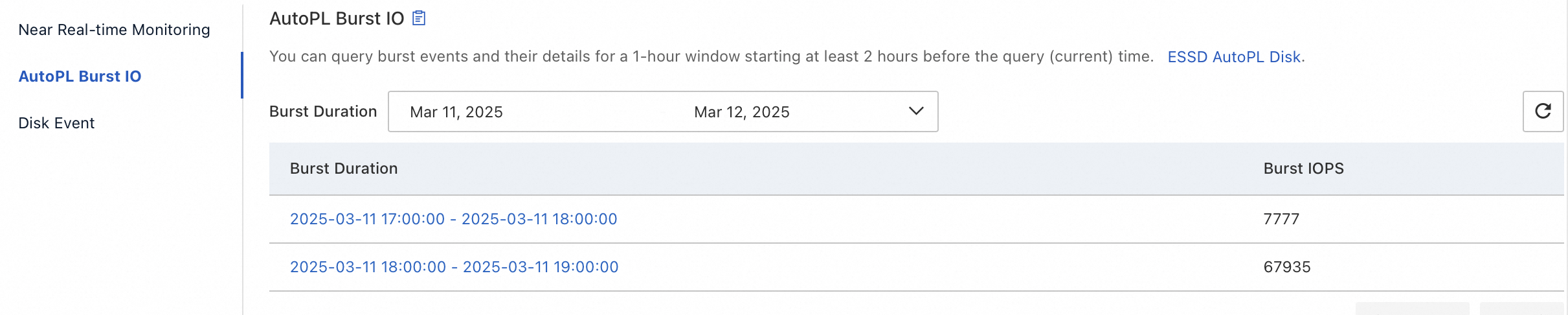The height and width of the screenshot is (315, 1568).
Task: Click the burst events query description text
Action: 711,57
